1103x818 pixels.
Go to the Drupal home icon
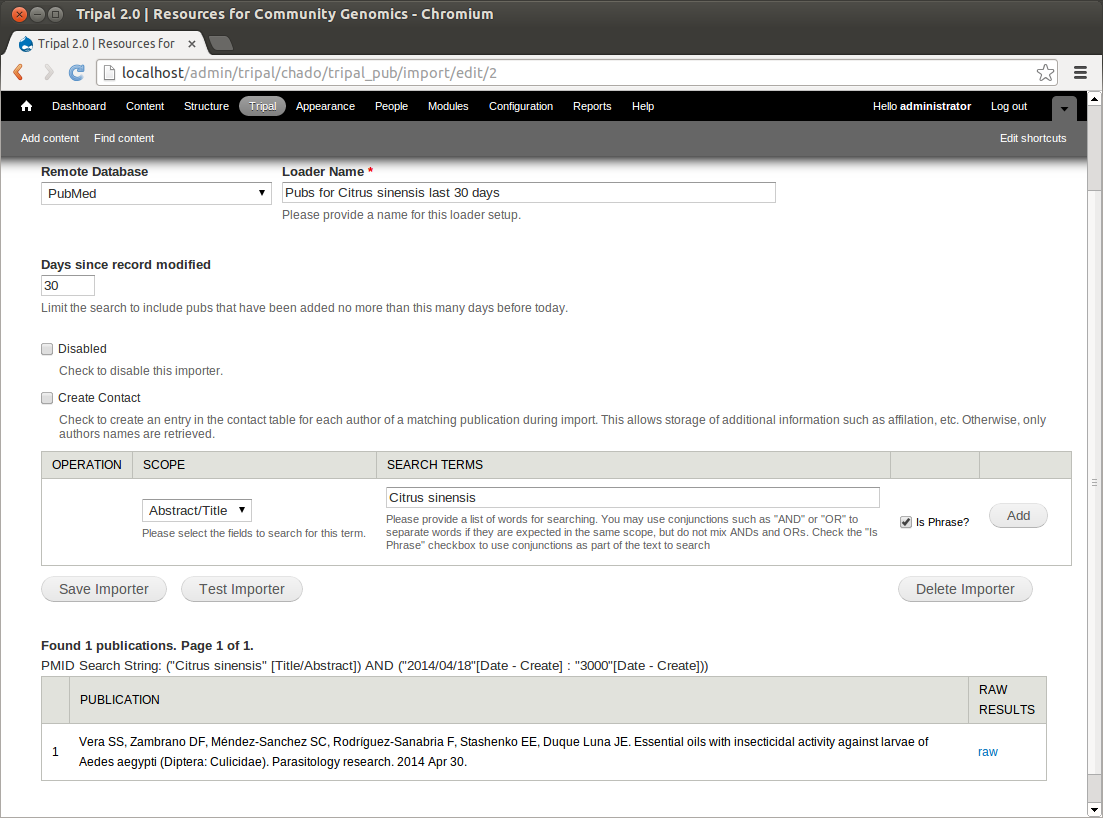(27, 106)
